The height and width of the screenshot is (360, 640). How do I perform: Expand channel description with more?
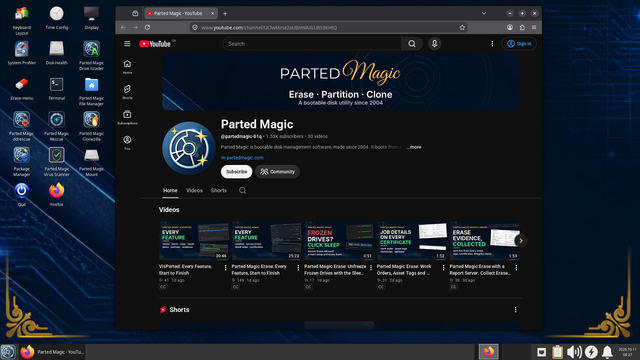414,147
